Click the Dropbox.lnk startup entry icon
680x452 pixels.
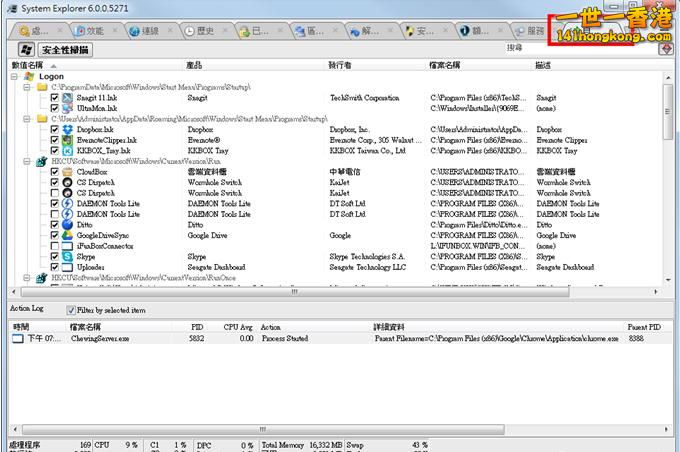(x=68, y=129)
